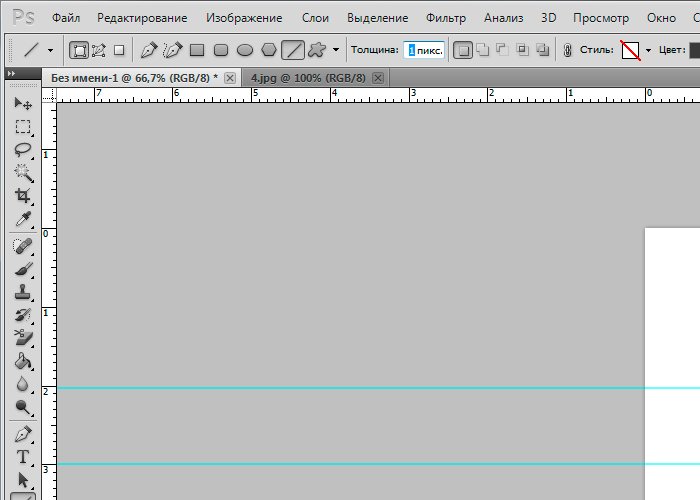
Task: Click the Custom Shape tool button
Action: click(x=317, y=50)
